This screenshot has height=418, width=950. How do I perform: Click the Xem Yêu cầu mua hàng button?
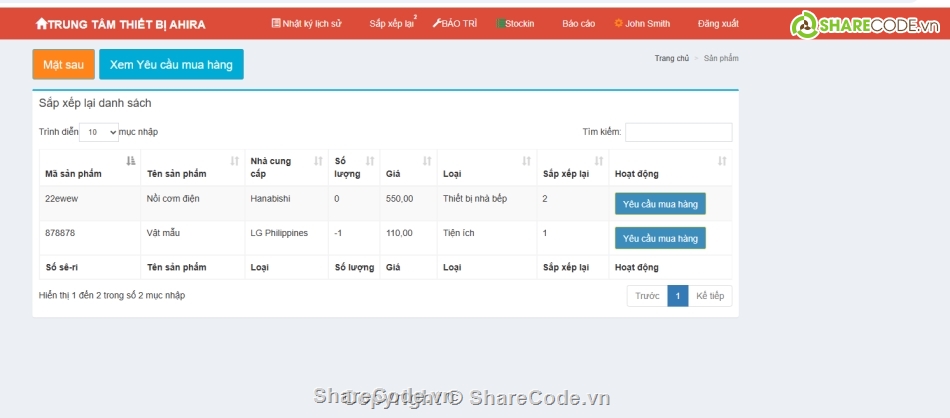(x=171, y=65)
